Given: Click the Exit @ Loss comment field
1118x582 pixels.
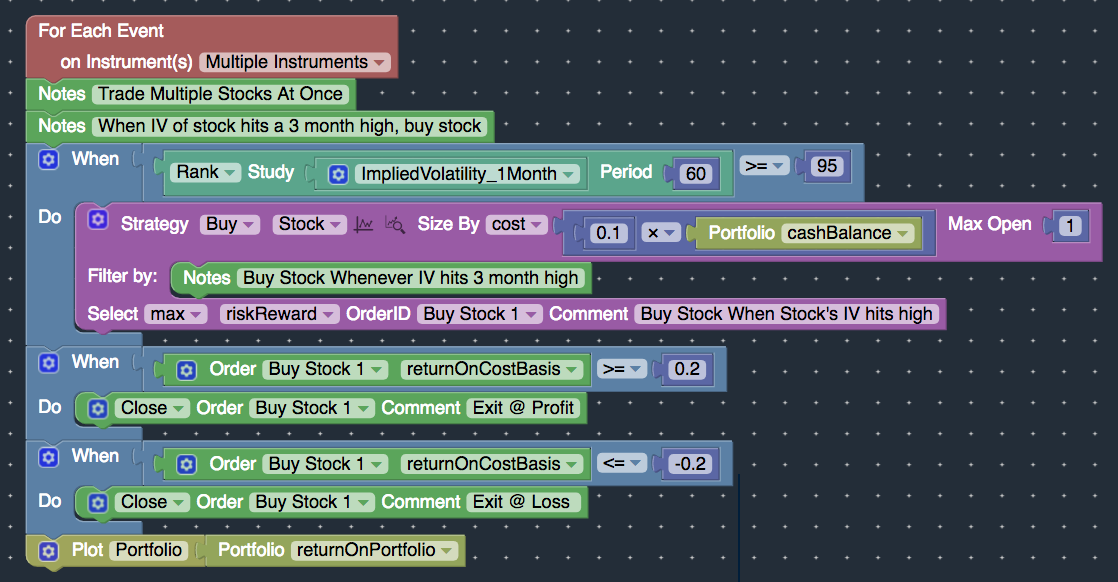Looking at the screenshot, I should tap(521, 502).
